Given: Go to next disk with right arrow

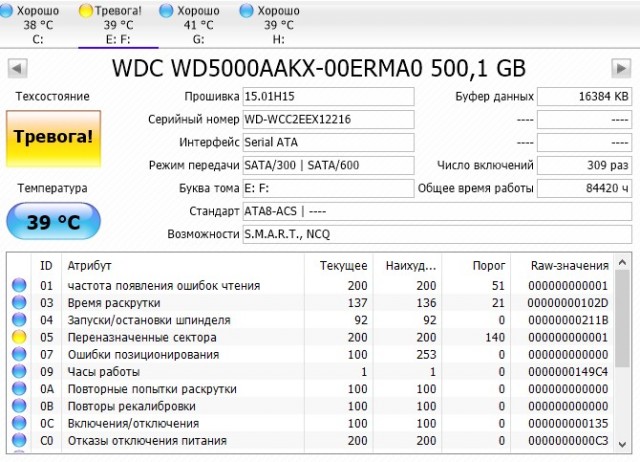Looking at the screenshot, I should tap(621, 68).
